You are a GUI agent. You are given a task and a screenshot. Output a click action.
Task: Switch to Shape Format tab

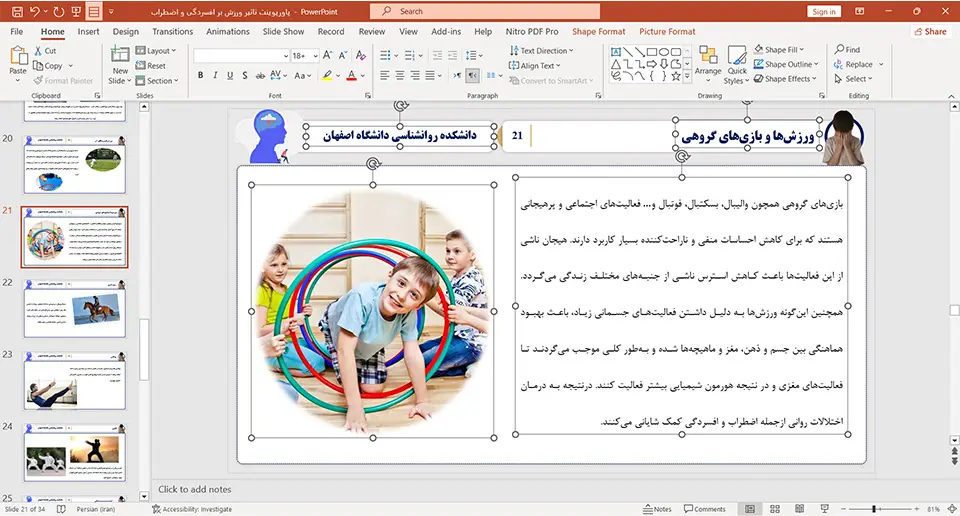(x=599, y=31)
